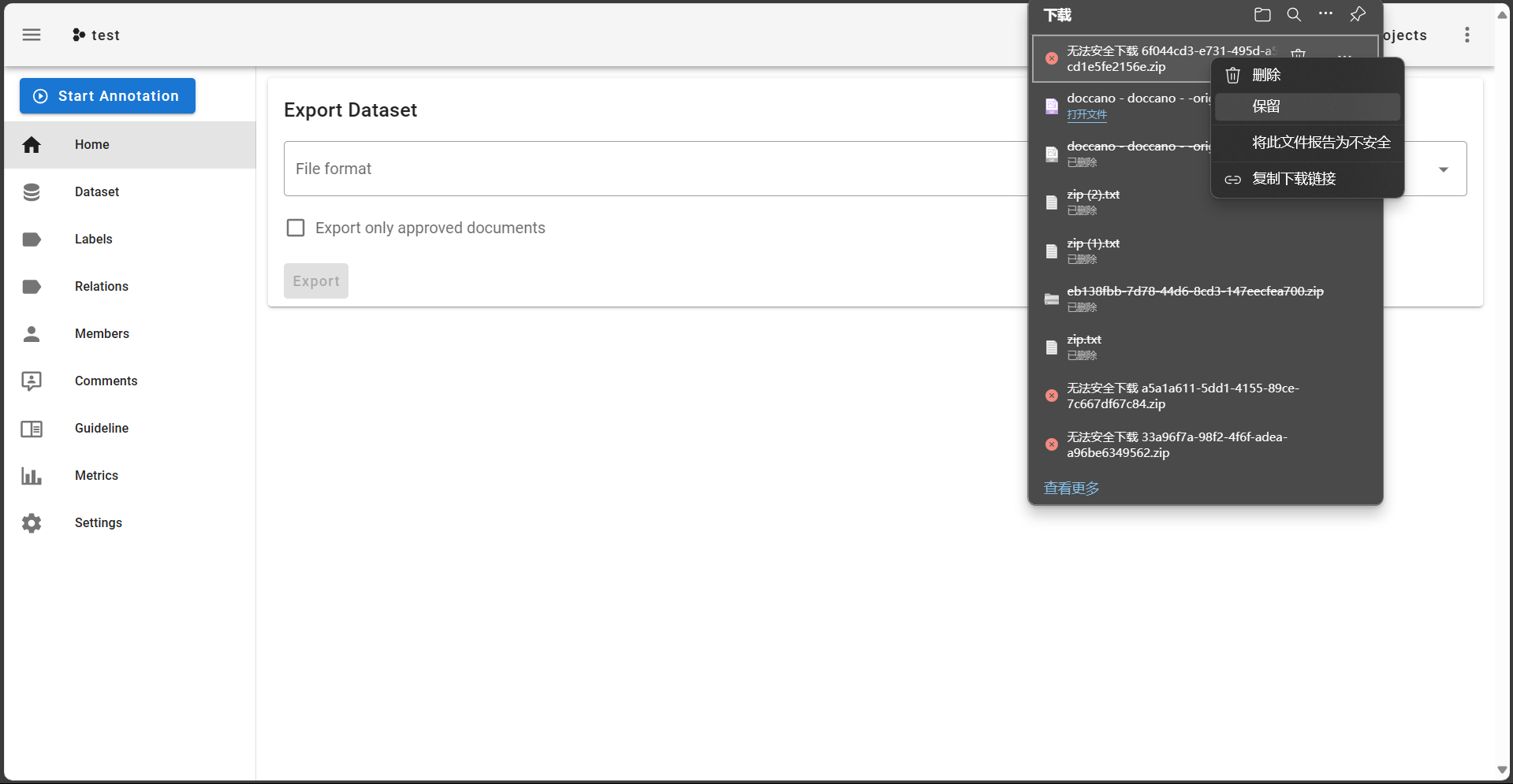1513x784 pixels.
Task: Open Comments page from sidebar
Action: click(130, 381)
